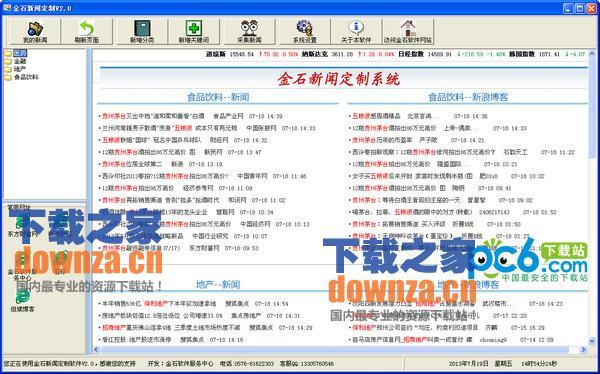Open 拓展销售渠道 买入评级 post dated 07-18 01:50
The image size is (600, 374).
click(x=399, y=224)
